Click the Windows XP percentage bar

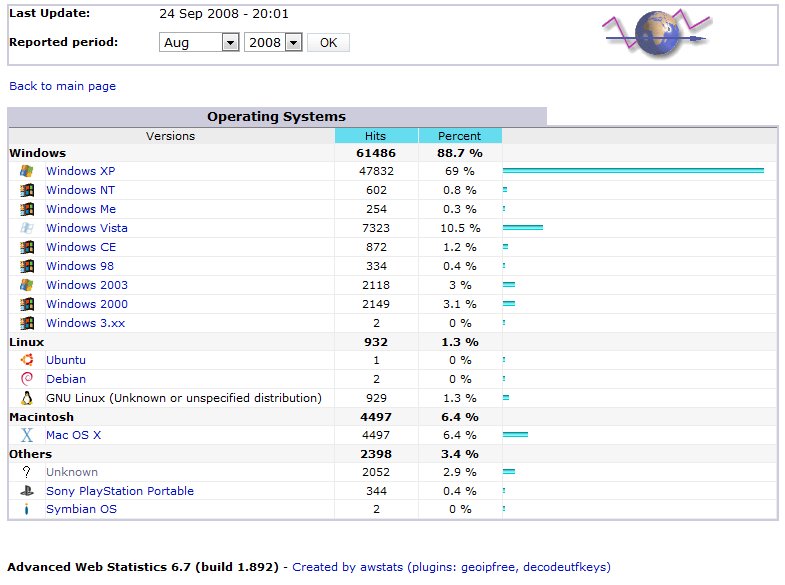(x=633, y=171)
